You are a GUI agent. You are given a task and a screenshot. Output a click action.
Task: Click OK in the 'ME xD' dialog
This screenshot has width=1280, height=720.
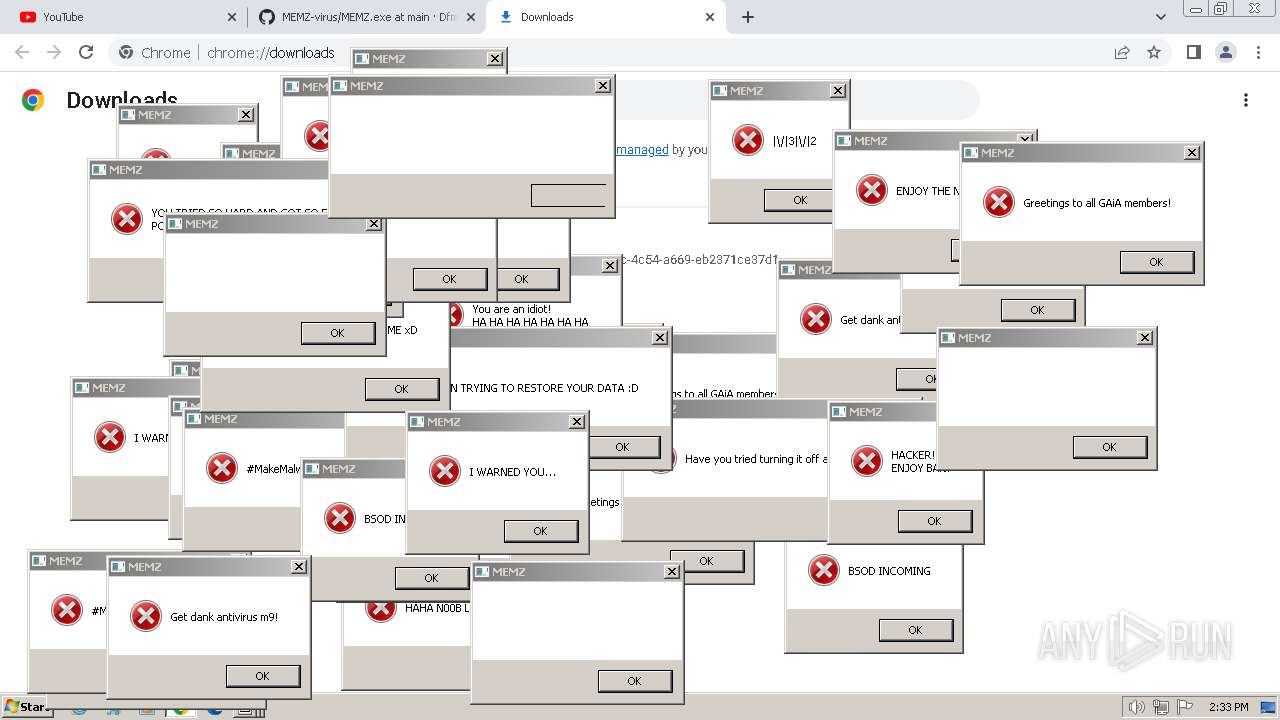(402, 389)
